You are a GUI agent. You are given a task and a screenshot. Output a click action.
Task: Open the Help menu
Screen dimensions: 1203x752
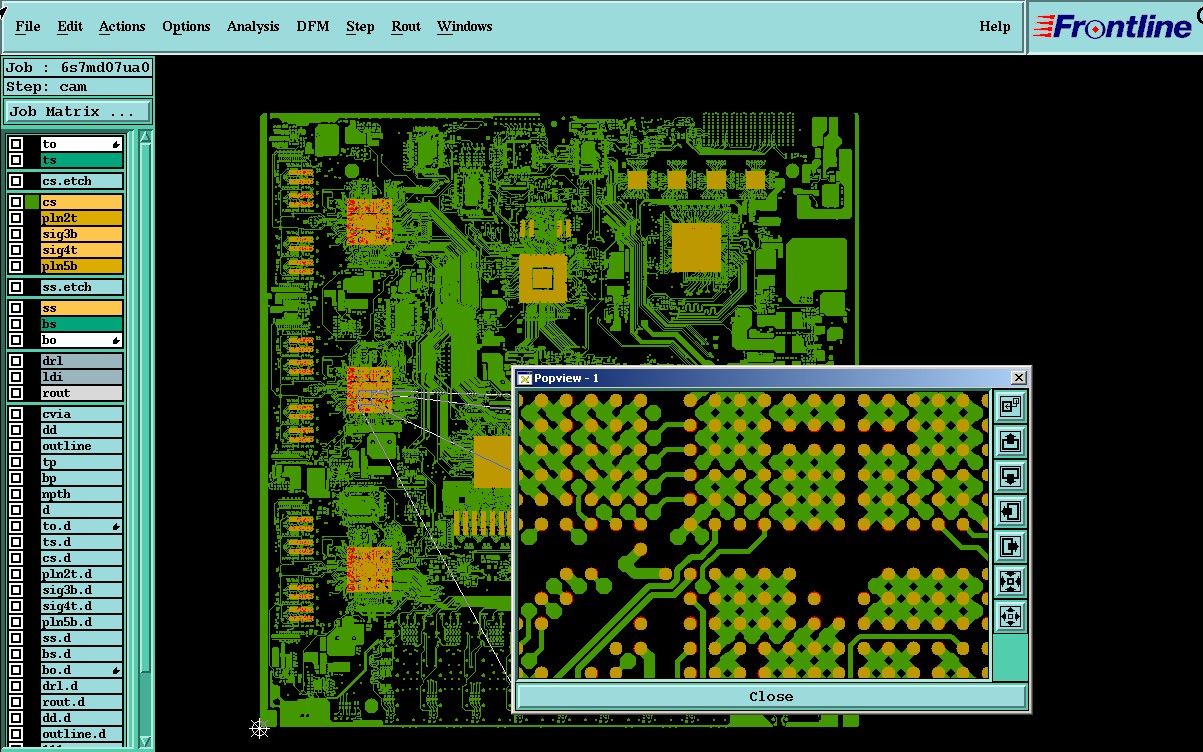tap(995, 26)
